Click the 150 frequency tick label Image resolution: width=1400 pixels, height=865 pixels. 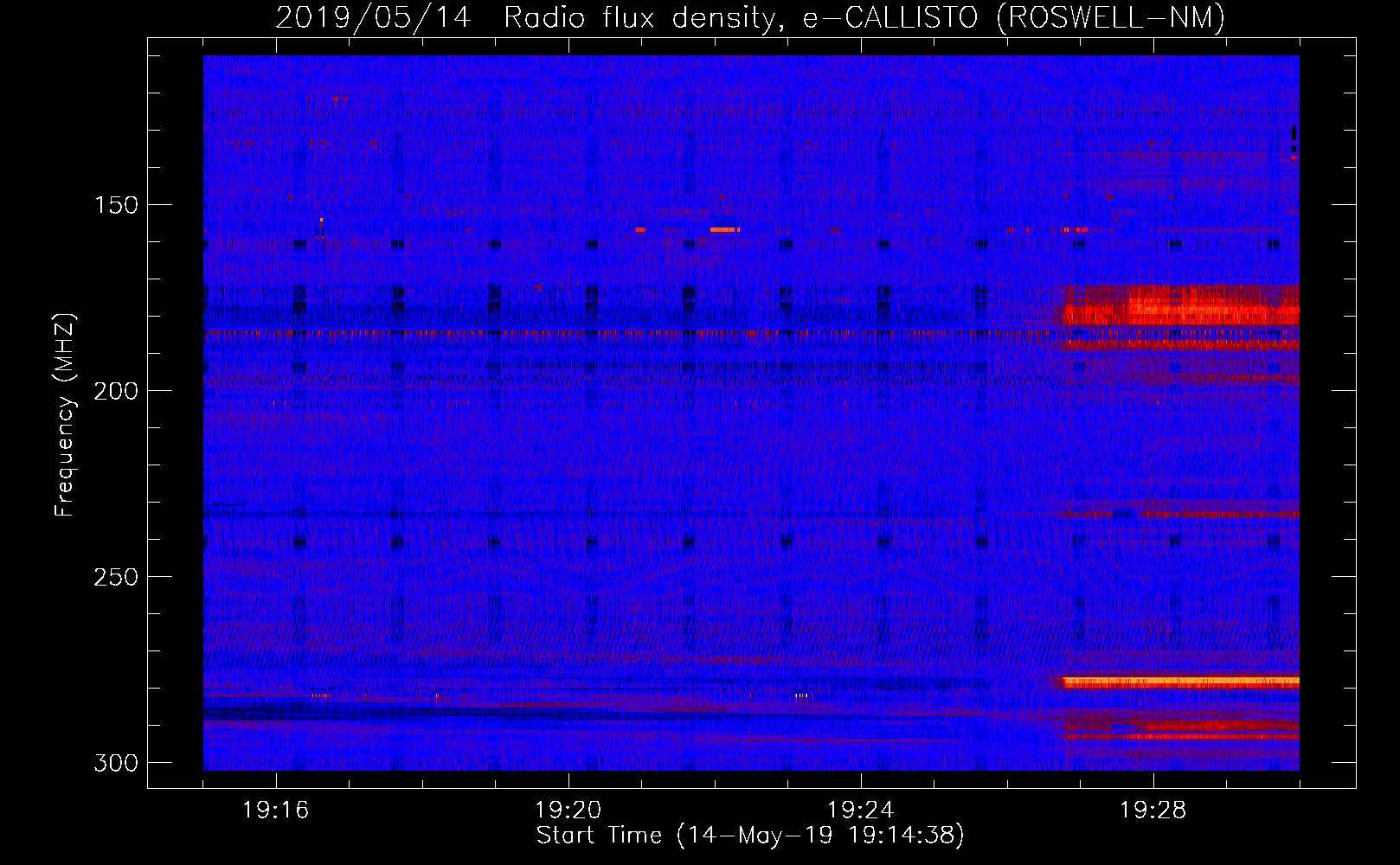pos(116,205)
